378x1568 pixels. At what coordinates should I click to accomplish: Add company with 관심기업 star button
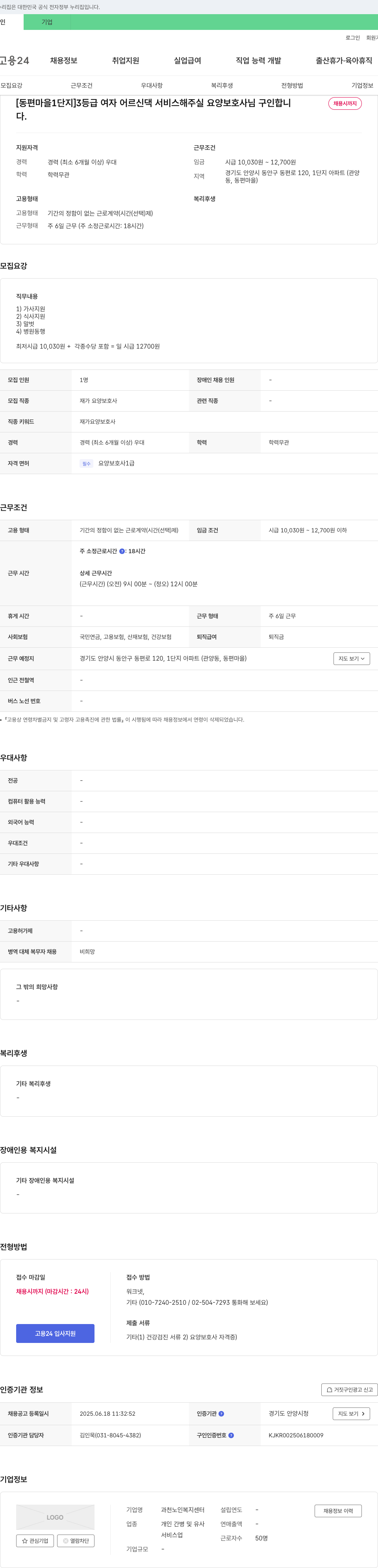(x=35, y=1541)
